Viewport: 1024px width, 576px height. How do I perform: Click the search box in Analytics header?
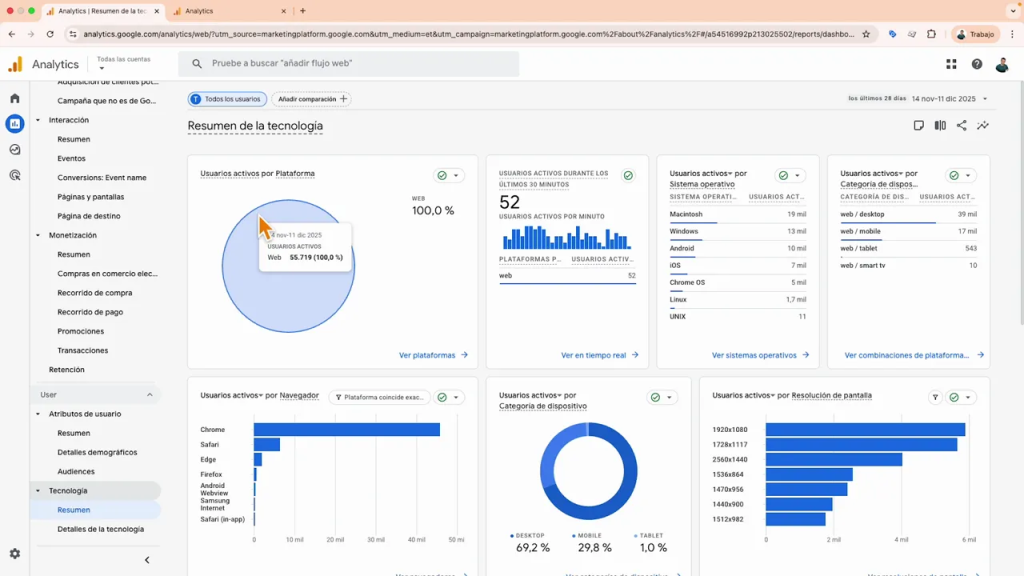[350, 64]
